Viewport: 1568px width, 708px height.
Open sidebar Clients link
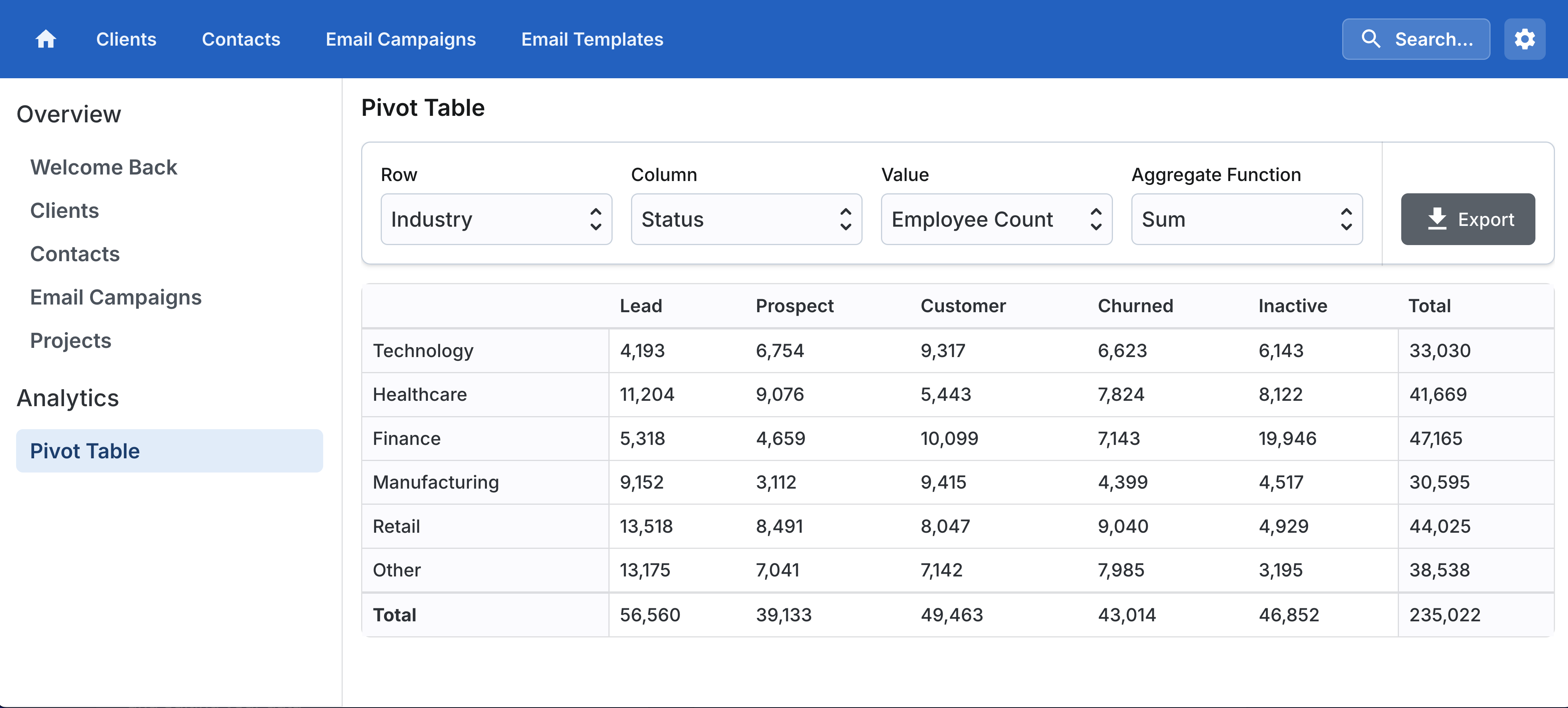point(64,211)
